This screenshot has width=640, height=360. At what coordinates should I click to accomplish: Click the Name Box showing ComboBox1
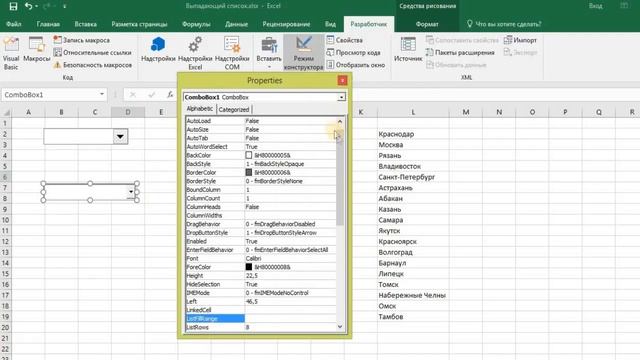(49, 95)
